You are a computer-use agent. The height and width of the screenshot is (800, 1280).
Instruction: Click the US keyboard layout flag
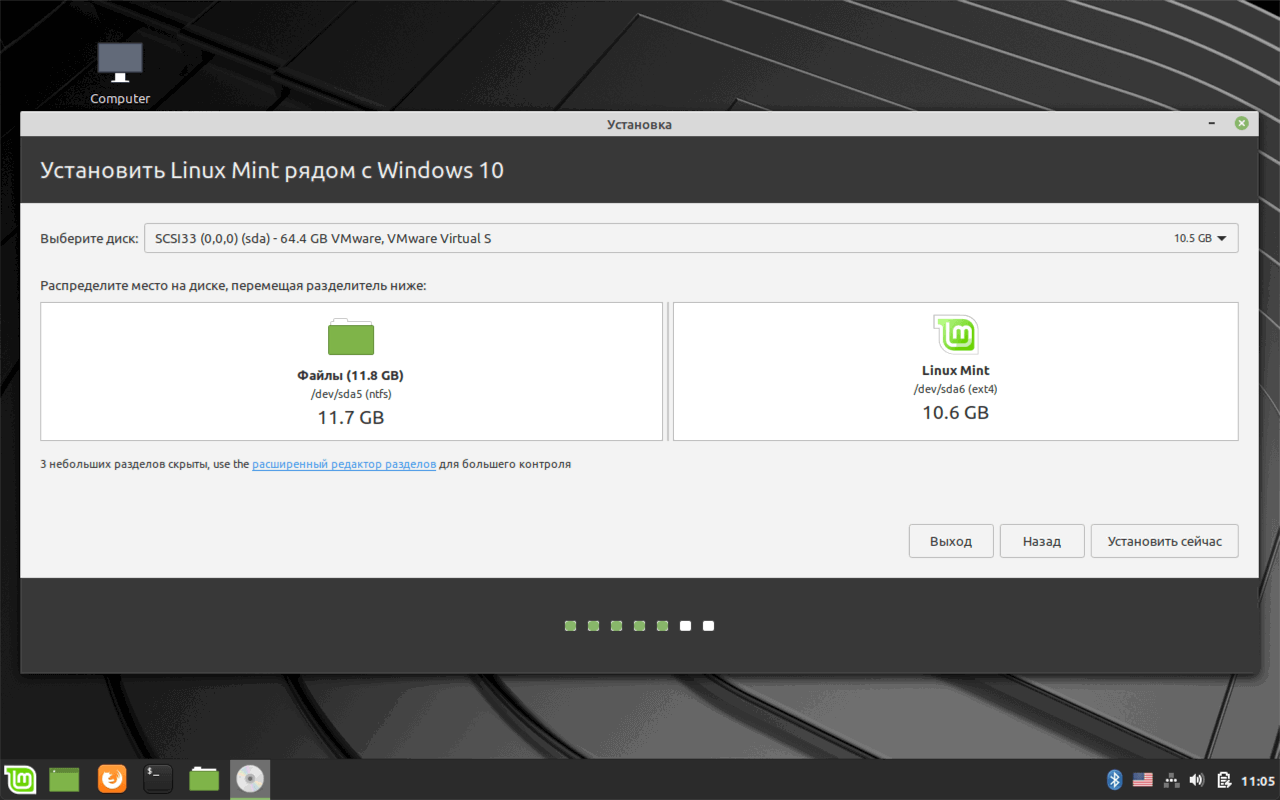pyautogui.click(x=1143, y=780)
